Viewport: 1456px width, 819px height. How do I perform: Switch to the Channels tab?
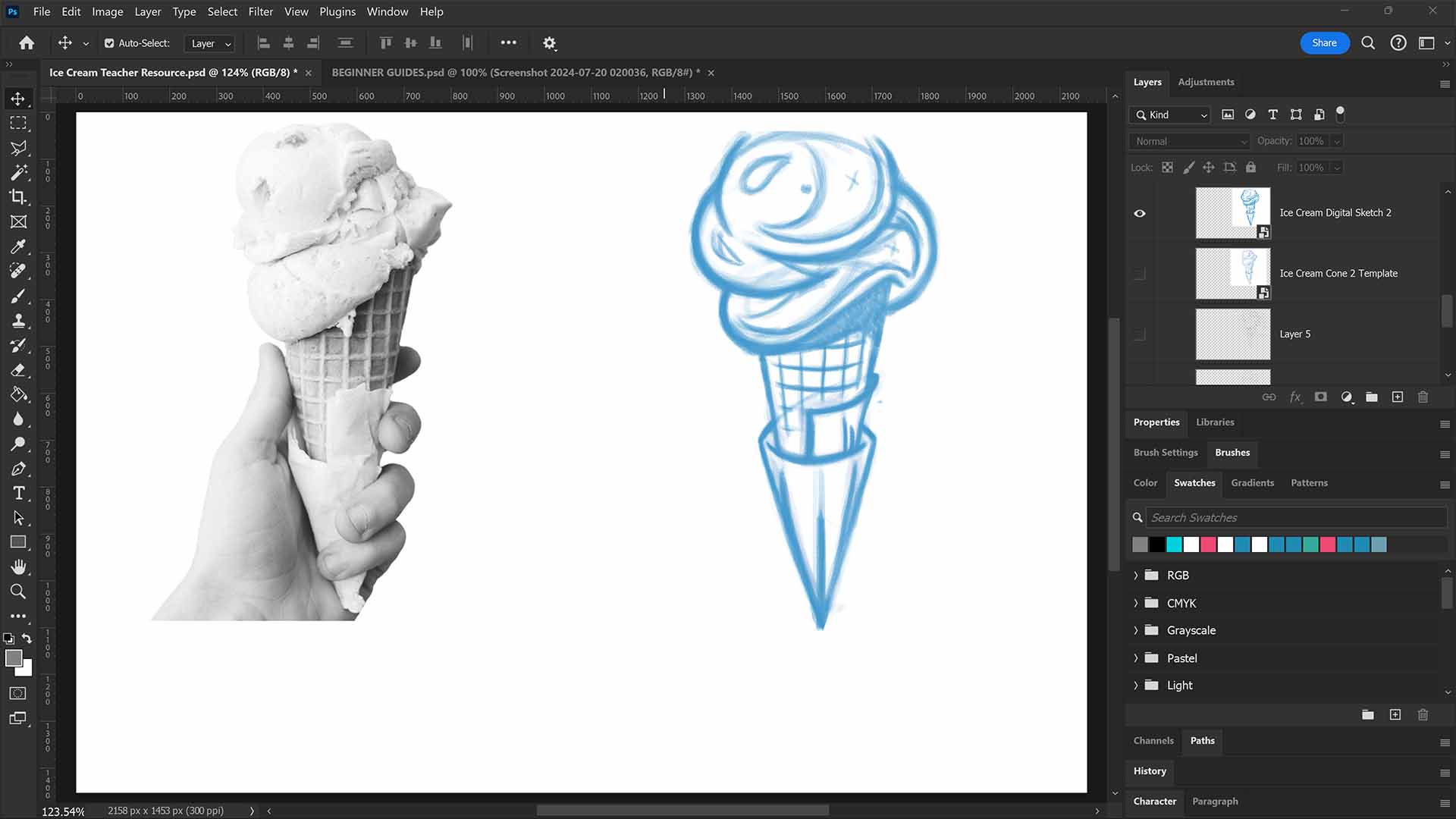(1153, 741)
